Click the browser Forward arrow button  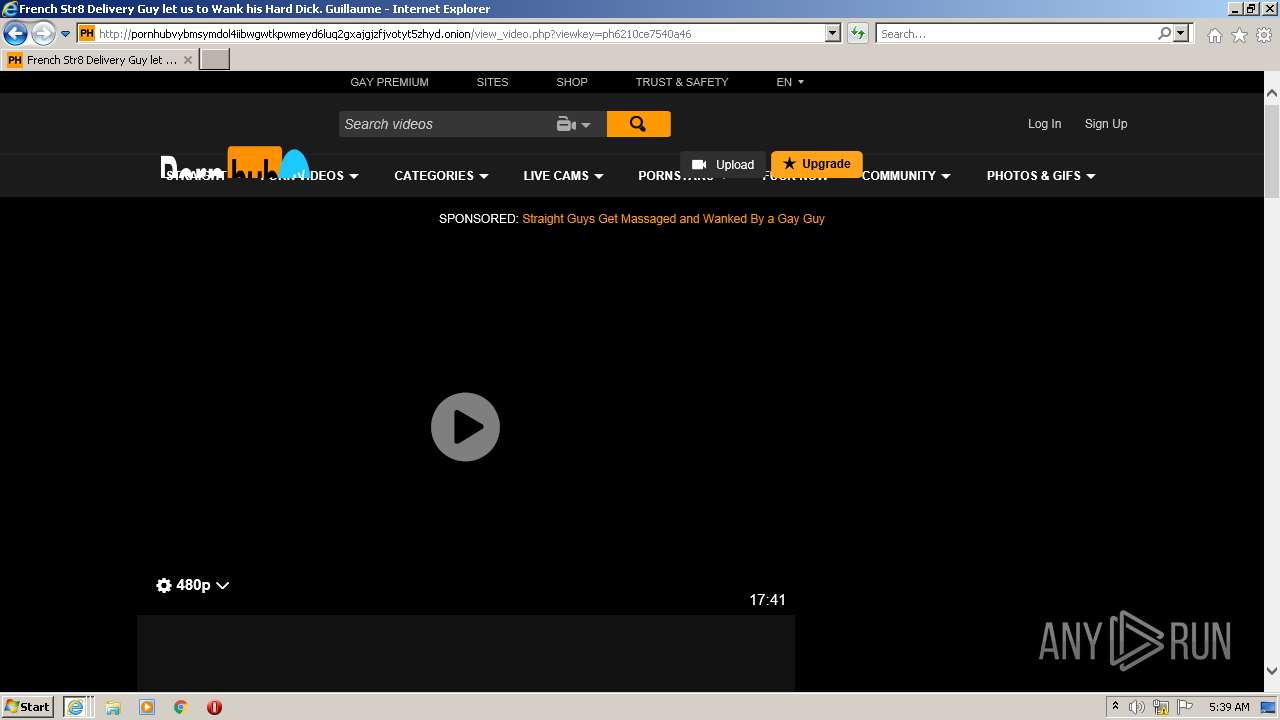click(x=42, y=34)
